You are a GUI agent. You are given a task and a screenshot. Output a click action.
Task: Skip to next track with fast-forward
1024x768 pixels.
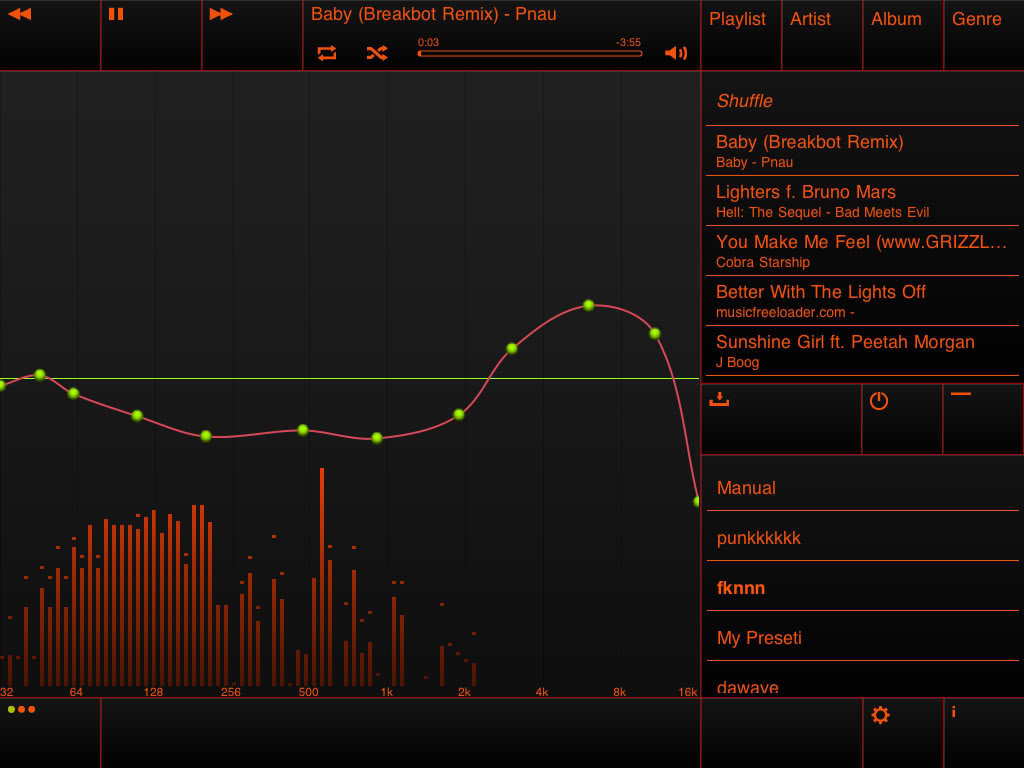pos(221,14)
